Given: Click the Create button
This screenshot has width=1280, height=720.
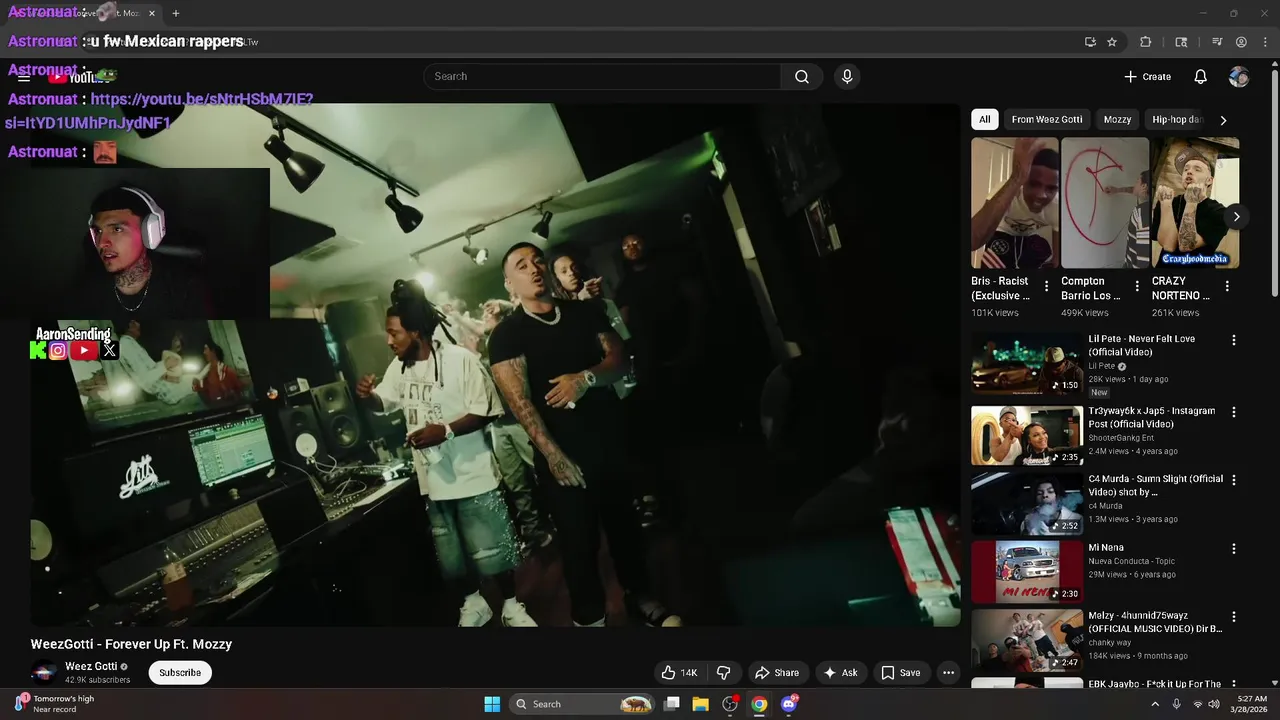Looking at the screenshot, I should pos(1147,77).
